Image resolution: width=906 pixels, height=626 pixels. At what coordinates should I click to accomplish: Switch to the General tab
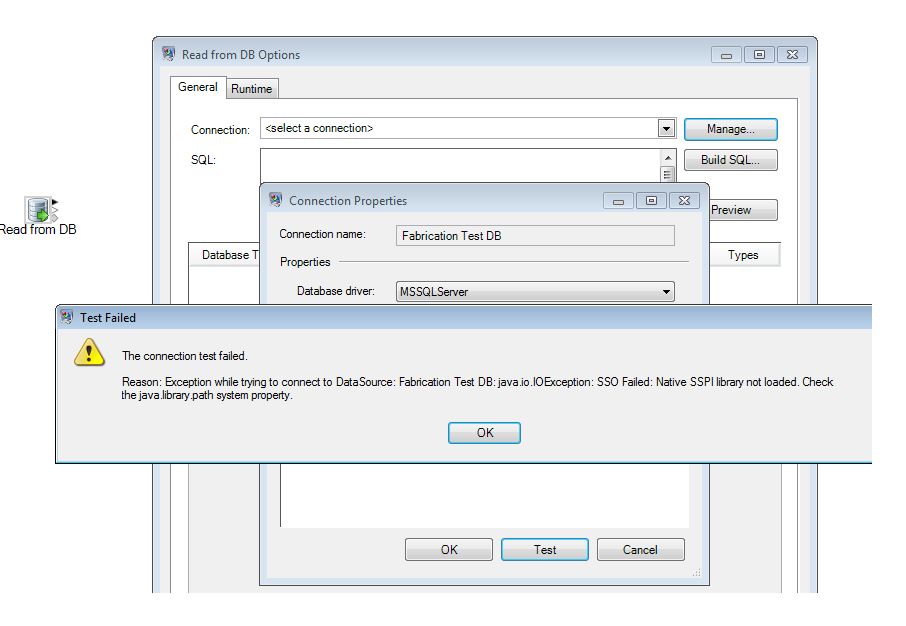[197, 87]
